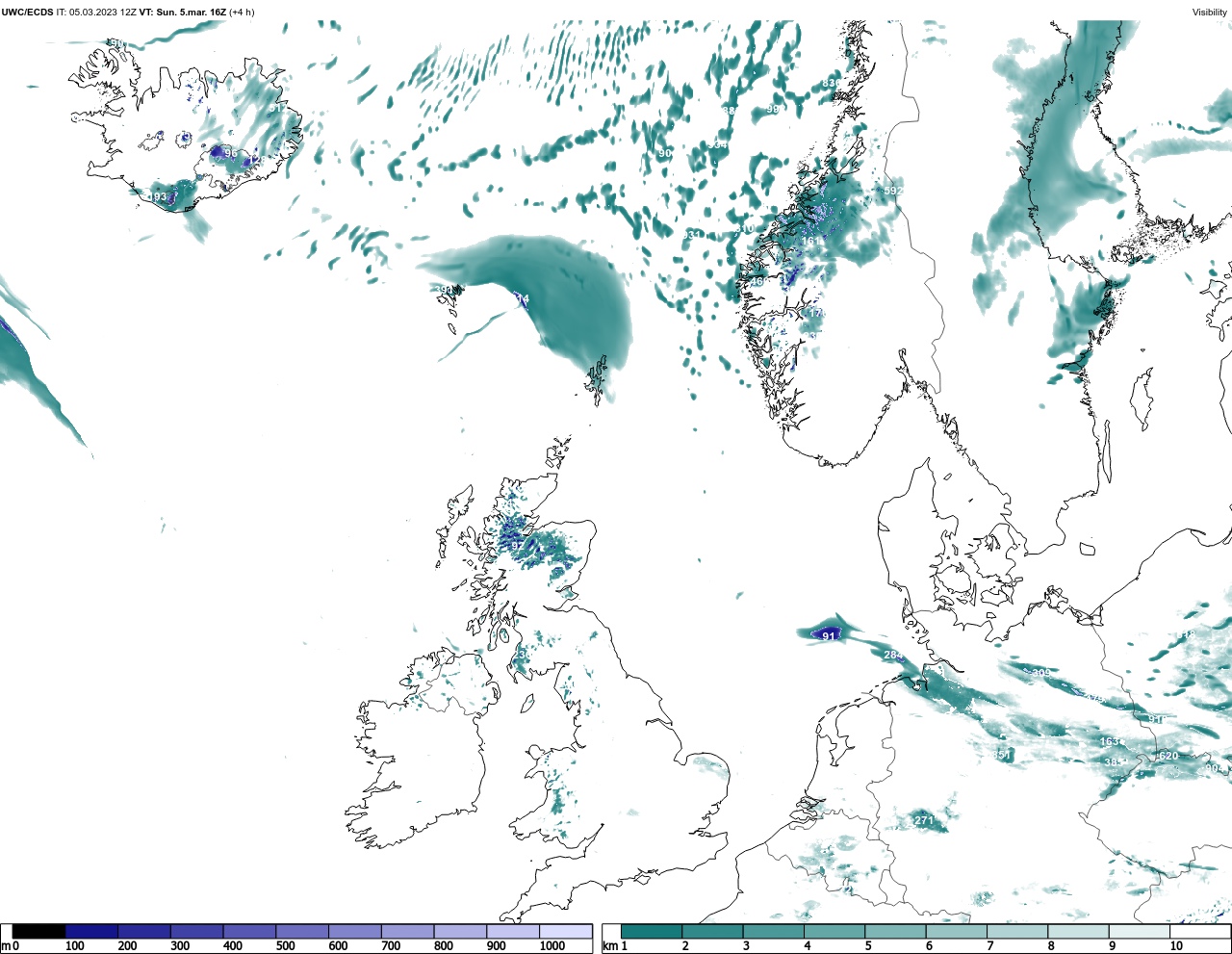The height and width of the screenshot is (954, 1232).
Task: Click the black 0–100 m legend swatch
Action: tap(38, 931)
